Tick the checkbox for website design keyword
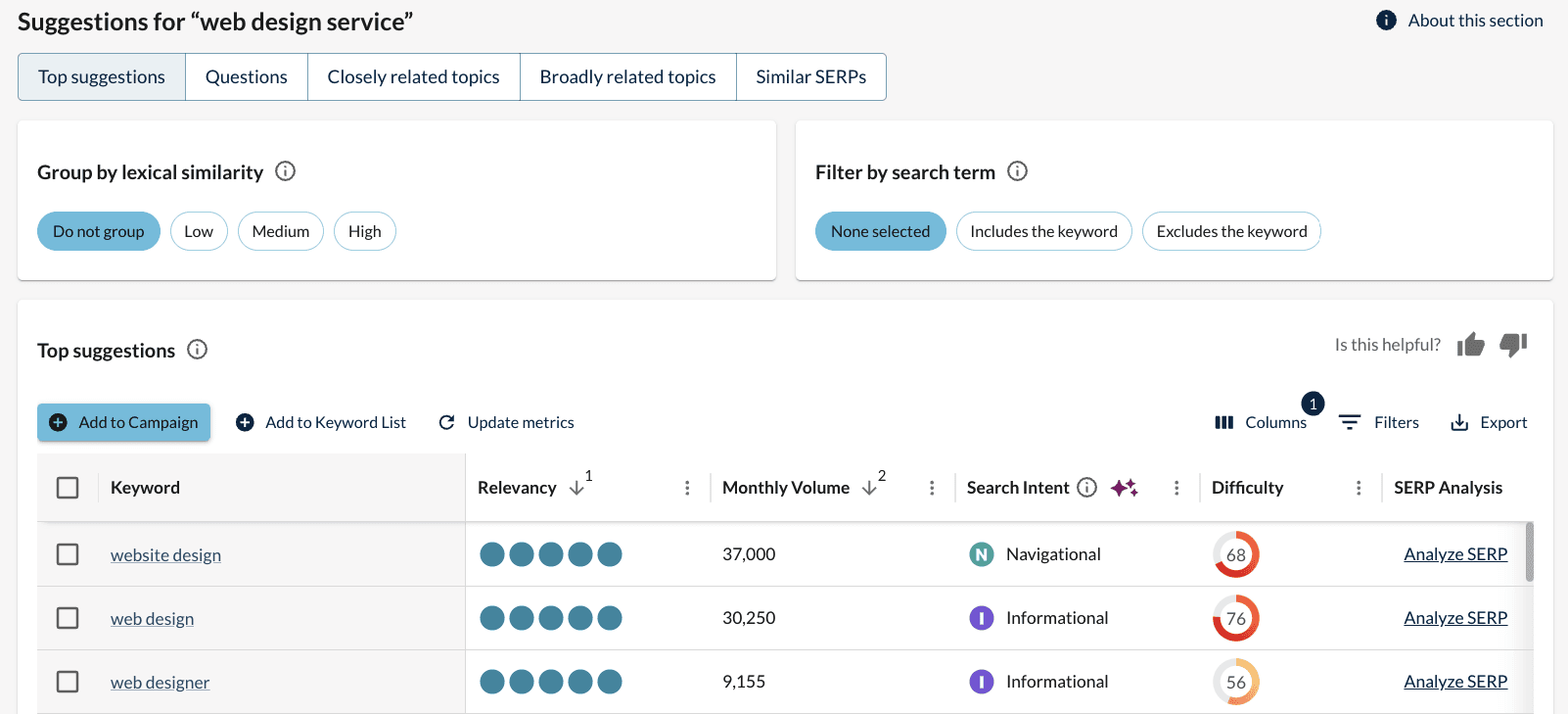 coord(68,554)
